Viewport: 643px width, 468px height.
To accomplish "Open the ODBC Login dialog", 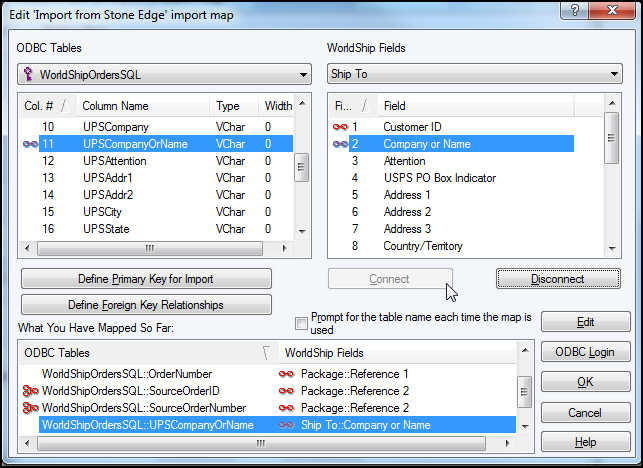I will pyautogui.click(x=585, y=352).
